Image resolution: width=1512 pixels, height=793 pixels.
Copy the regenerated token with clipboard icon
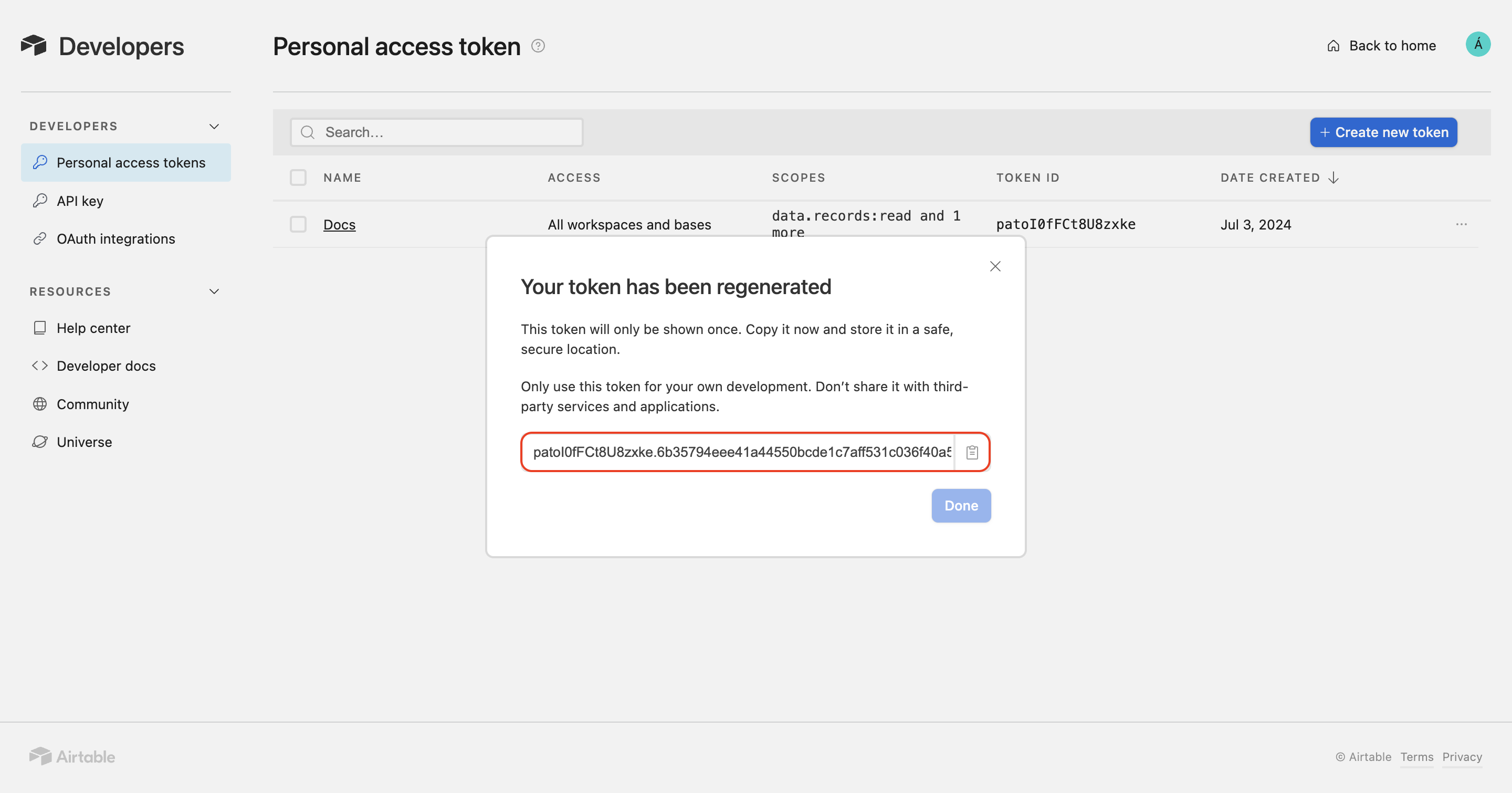(x=972, y=452)
